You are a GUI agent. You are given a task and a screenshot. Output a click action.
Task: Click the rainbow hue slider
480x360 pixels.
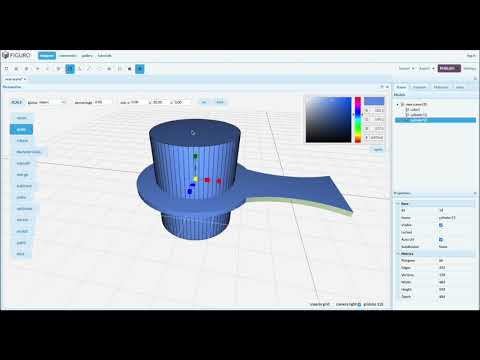358,120
